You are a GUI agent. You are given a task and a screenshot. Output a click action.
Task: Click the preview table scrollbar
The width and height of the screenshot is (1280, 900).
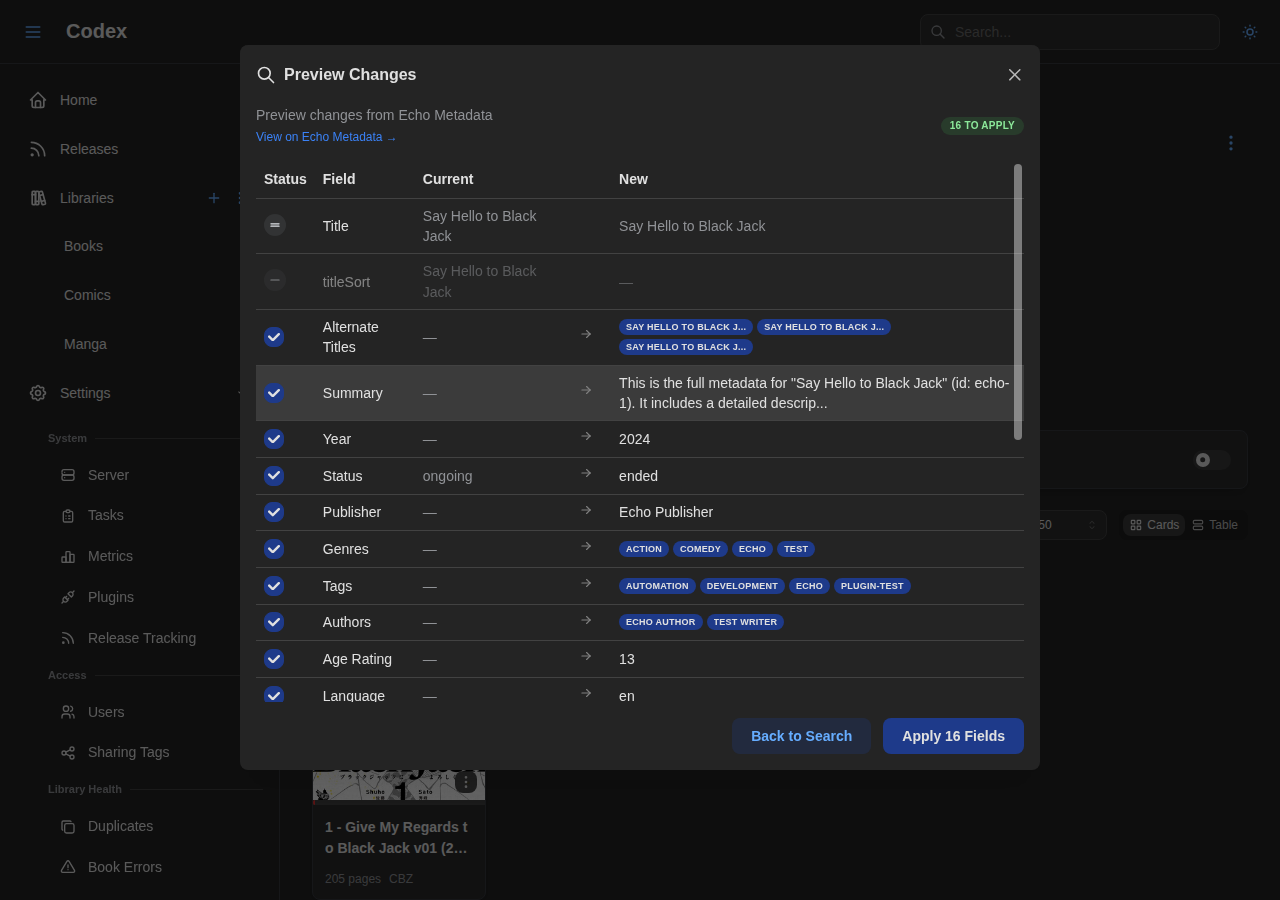click(x=1018, y=302)
